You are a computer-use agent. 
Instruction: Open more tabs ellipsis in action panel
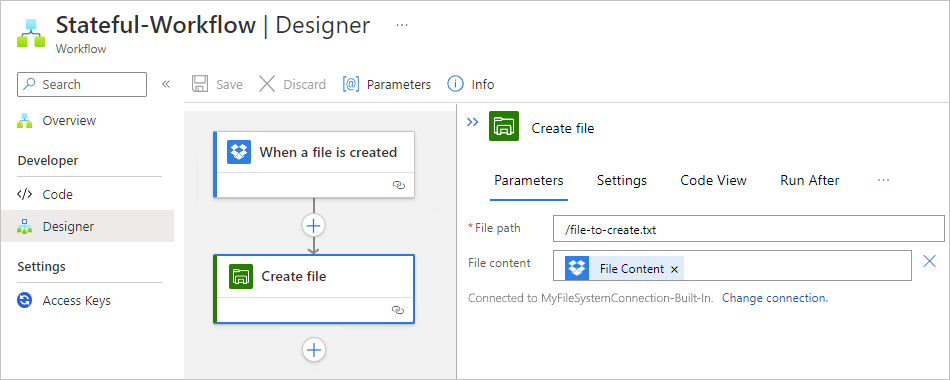tap(883, 180)
